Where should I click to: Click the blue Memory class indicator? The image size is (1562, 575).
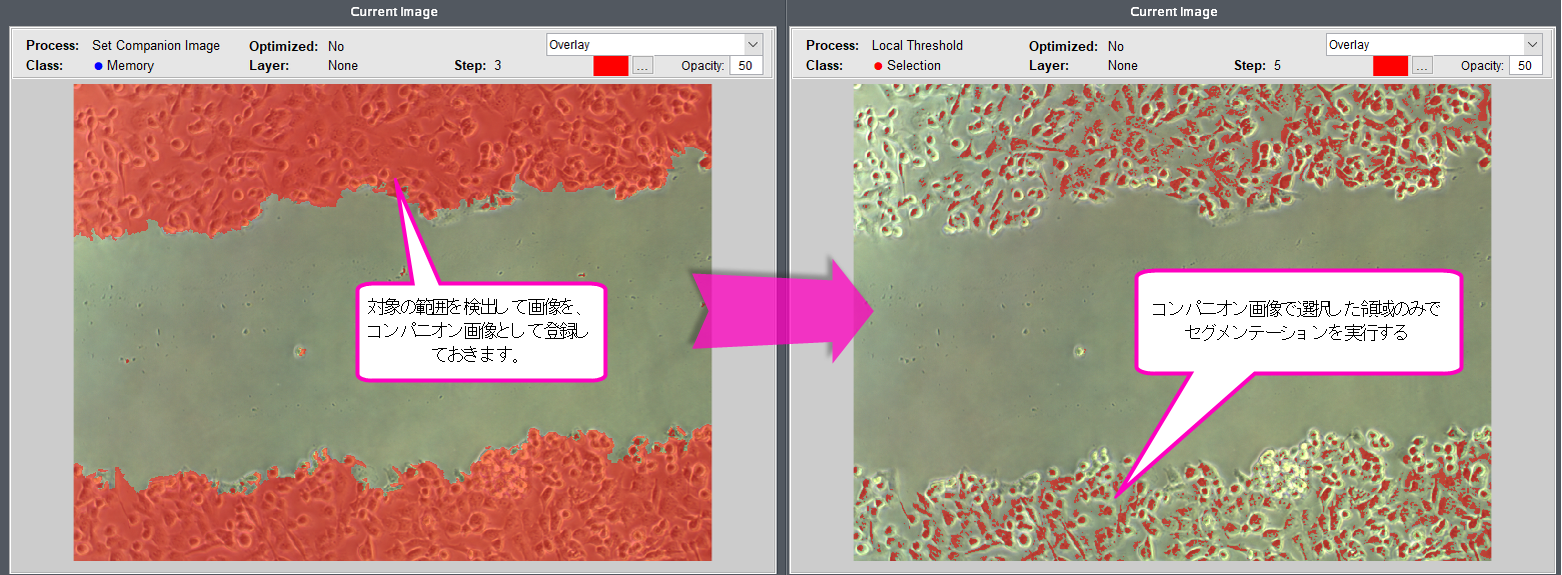click(x=99, y=66)
